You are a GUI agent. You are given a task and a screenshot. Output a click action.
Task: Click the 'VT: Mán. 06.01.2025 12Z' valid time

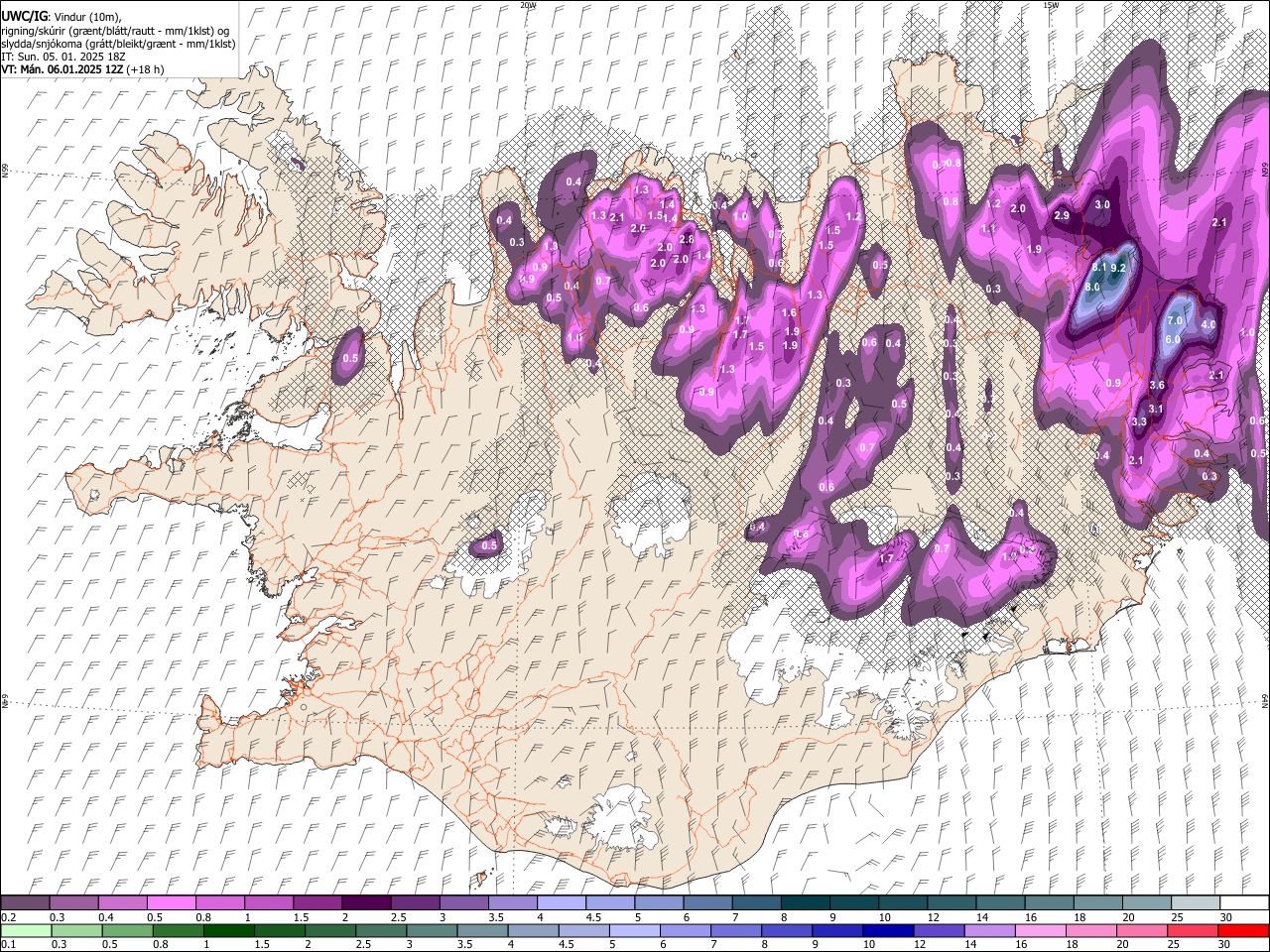pos(62,69)
